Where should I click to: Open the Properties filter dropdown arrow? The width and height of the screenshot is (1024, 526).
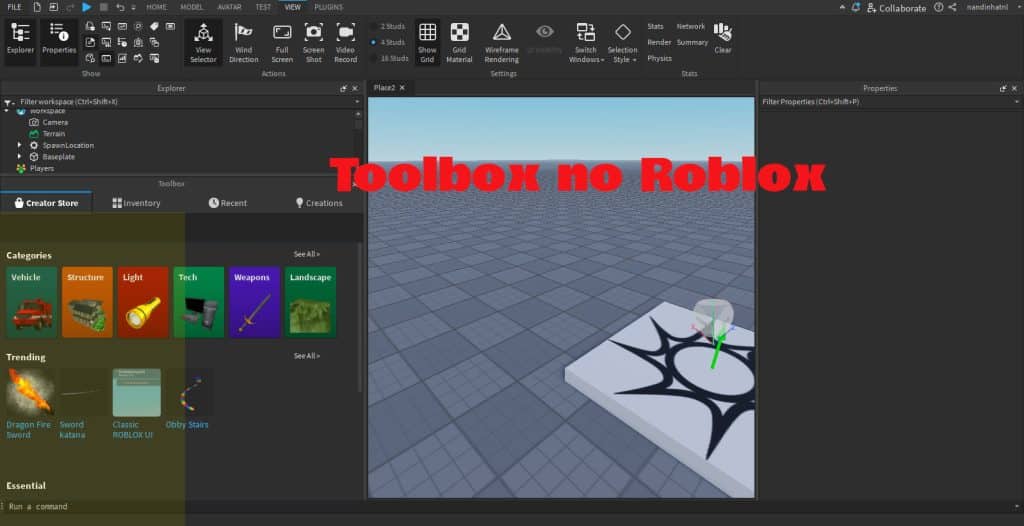[x=1016, y=102]
